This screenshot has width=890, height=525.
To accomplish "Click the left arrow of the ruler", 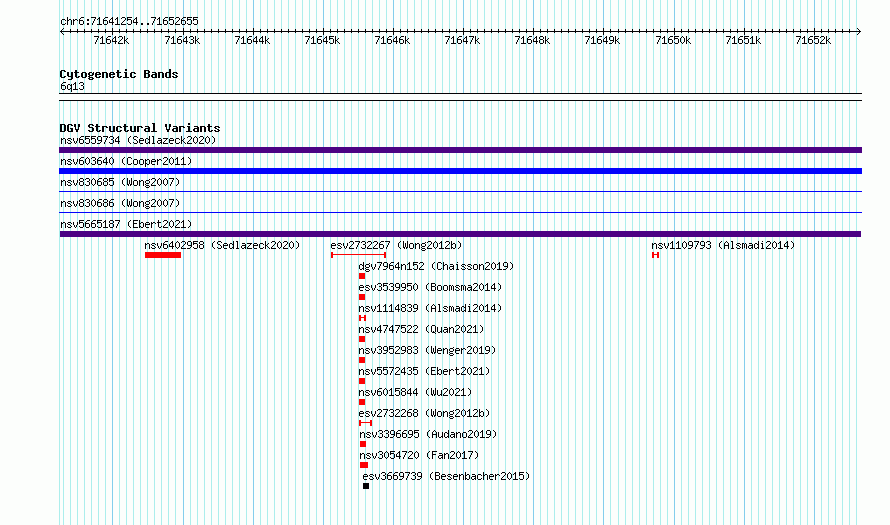I will (62, 32).
